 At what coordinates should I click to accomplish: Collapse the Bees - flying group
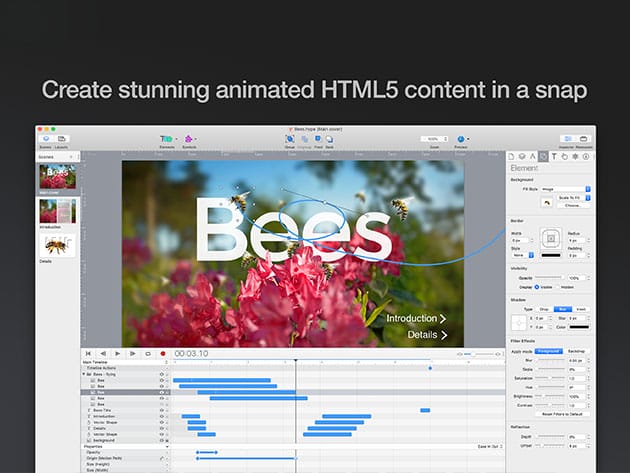coord(85,374)
